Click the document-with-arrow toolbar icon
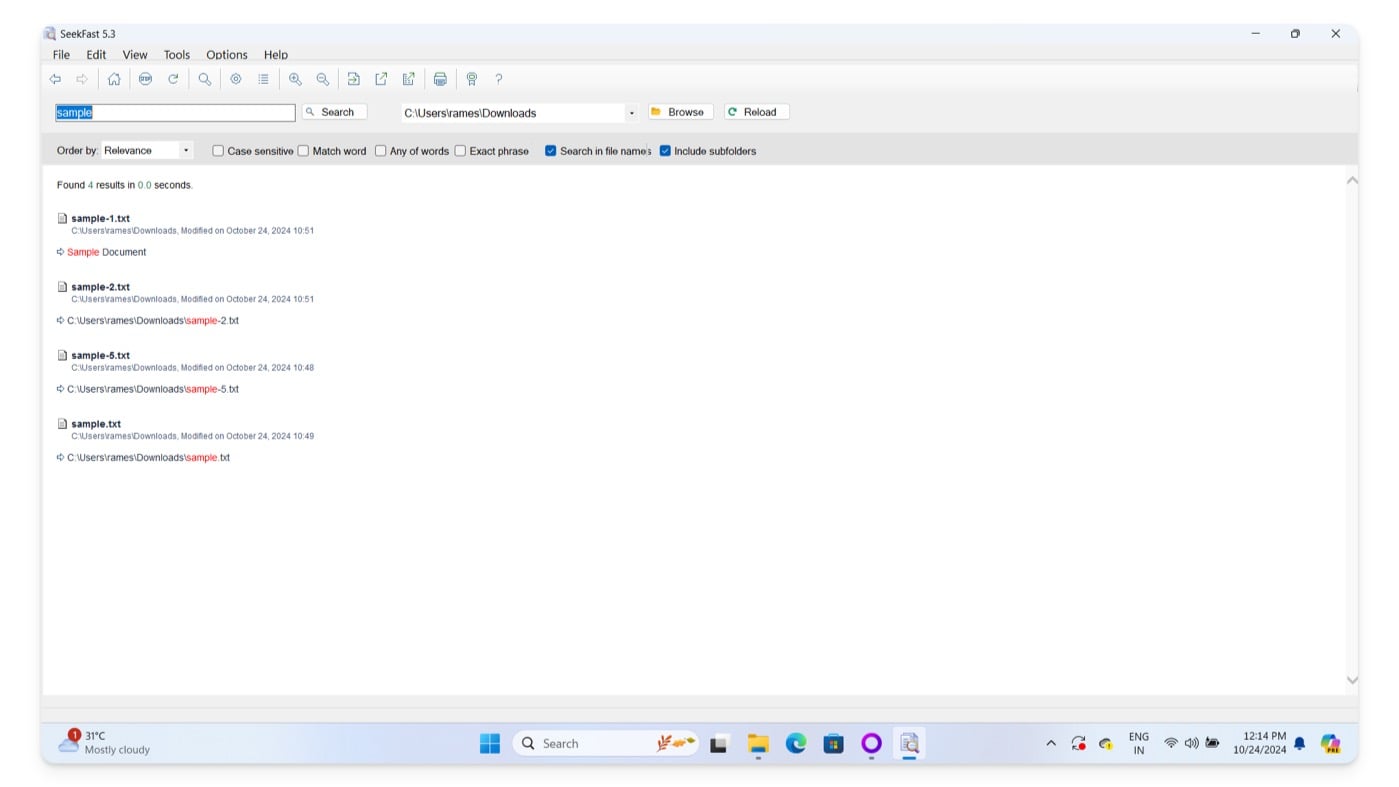Viewport: 1399px width, 787px height. coord(408,79)
